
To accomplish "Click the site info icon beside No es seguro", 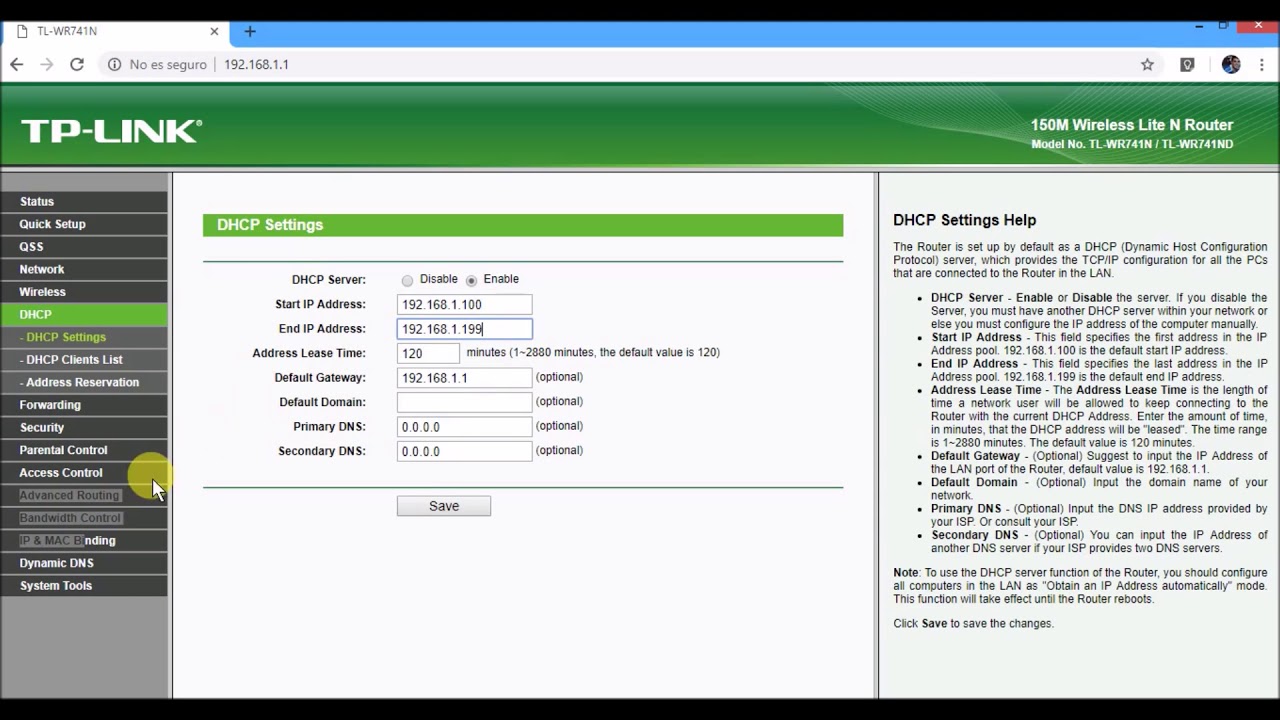I will pos(114,64).
